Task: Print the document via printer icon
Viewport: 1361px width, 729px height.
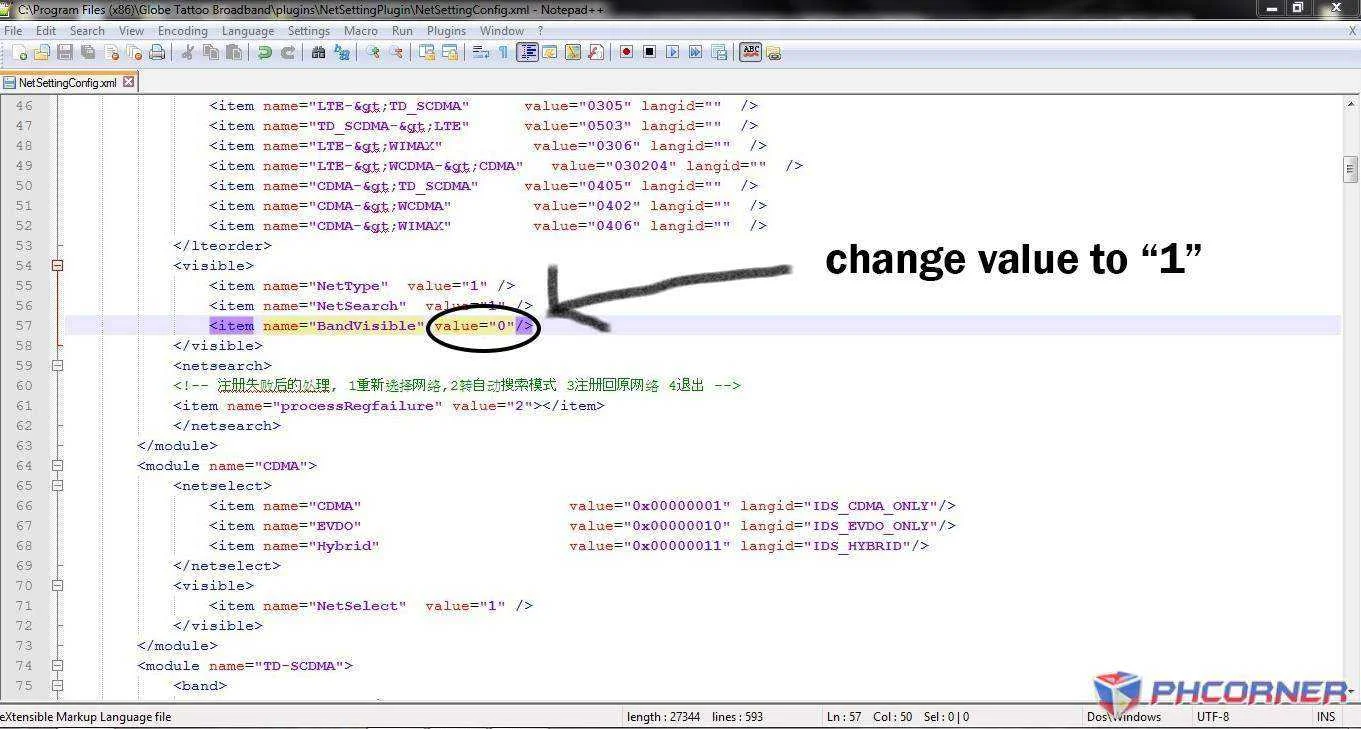Action: (x=157, y=52)
